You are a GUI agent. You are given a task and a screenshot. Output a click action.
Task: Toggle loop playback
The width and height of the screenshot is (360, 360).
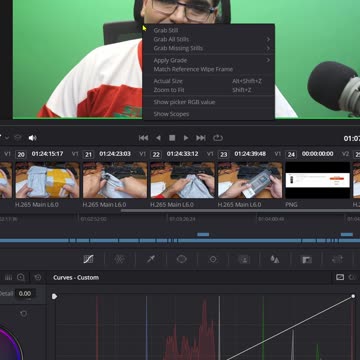pyautogui.click(x=218, y=138)
